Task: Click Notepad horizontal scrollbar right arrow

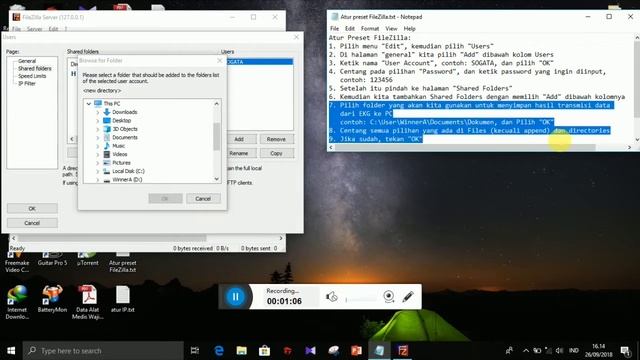Action: coord(629,147)
